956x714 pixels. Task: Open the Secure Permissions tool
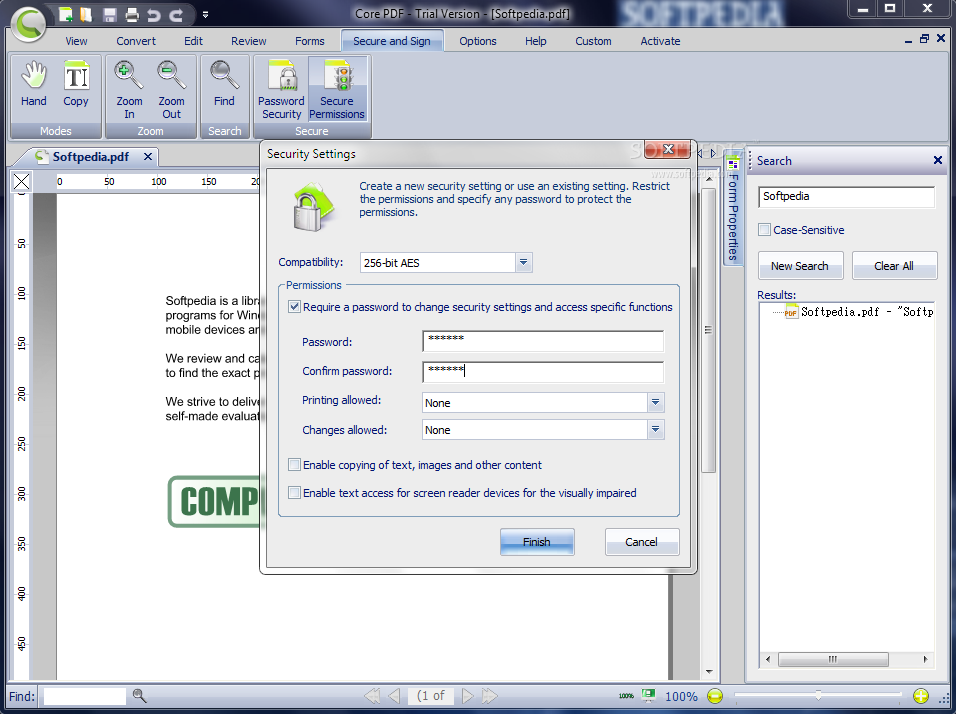337,90
